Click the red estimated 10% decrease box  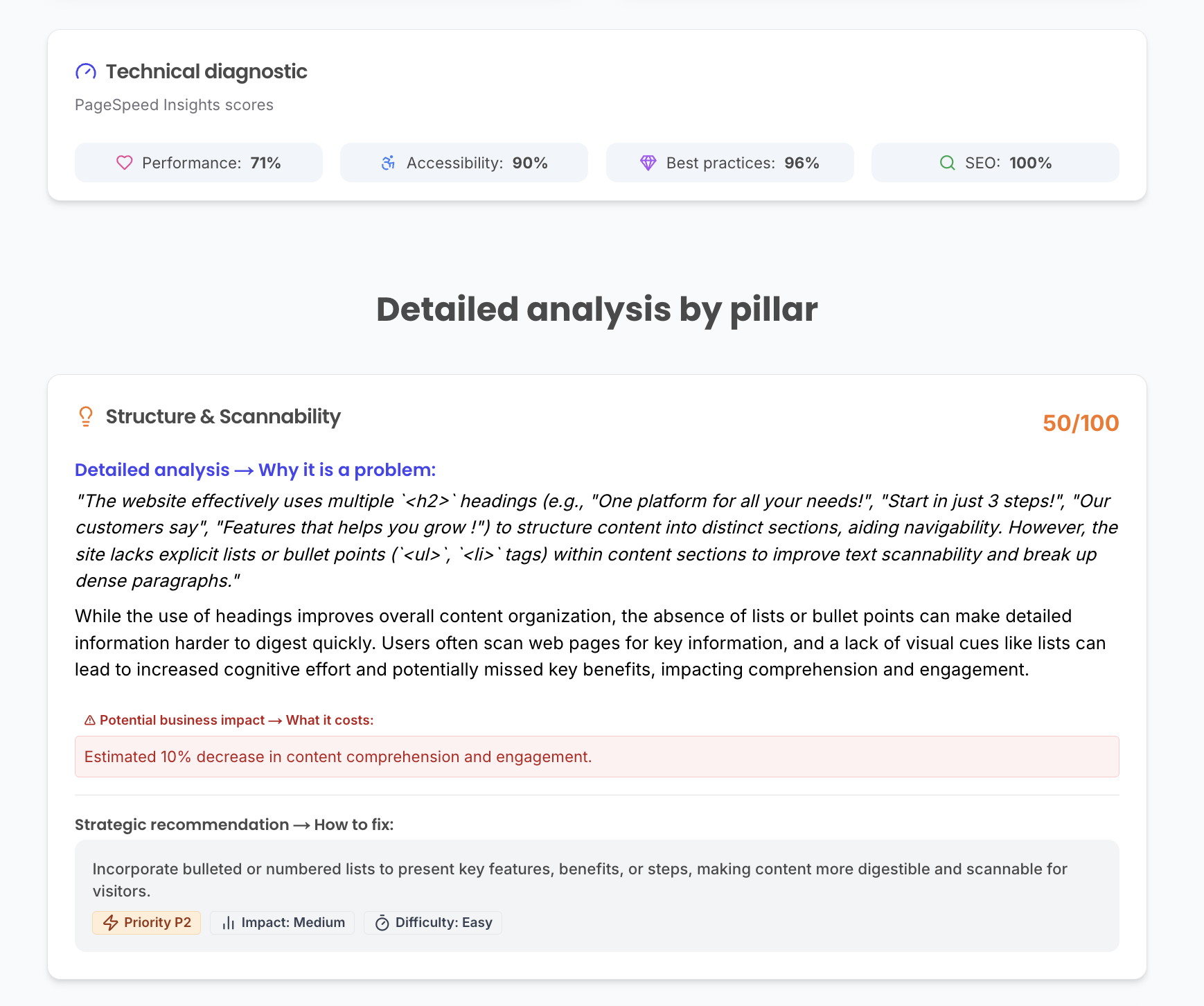pyautogui.click(x=597, y=757)
